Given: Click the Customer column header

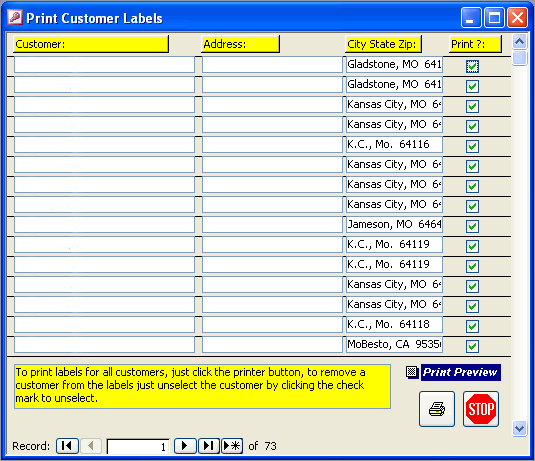Looking at the screenshot, I should 91,44.
